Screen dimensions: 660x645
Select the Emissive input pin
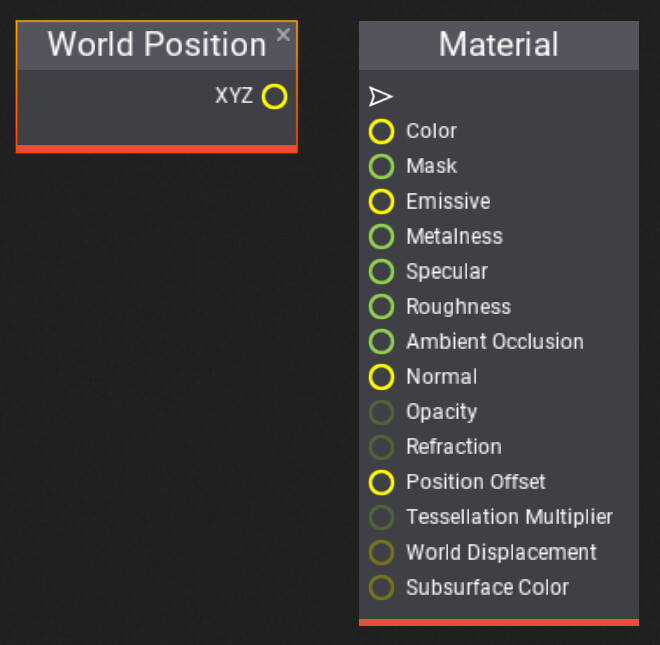coord(381,201)
